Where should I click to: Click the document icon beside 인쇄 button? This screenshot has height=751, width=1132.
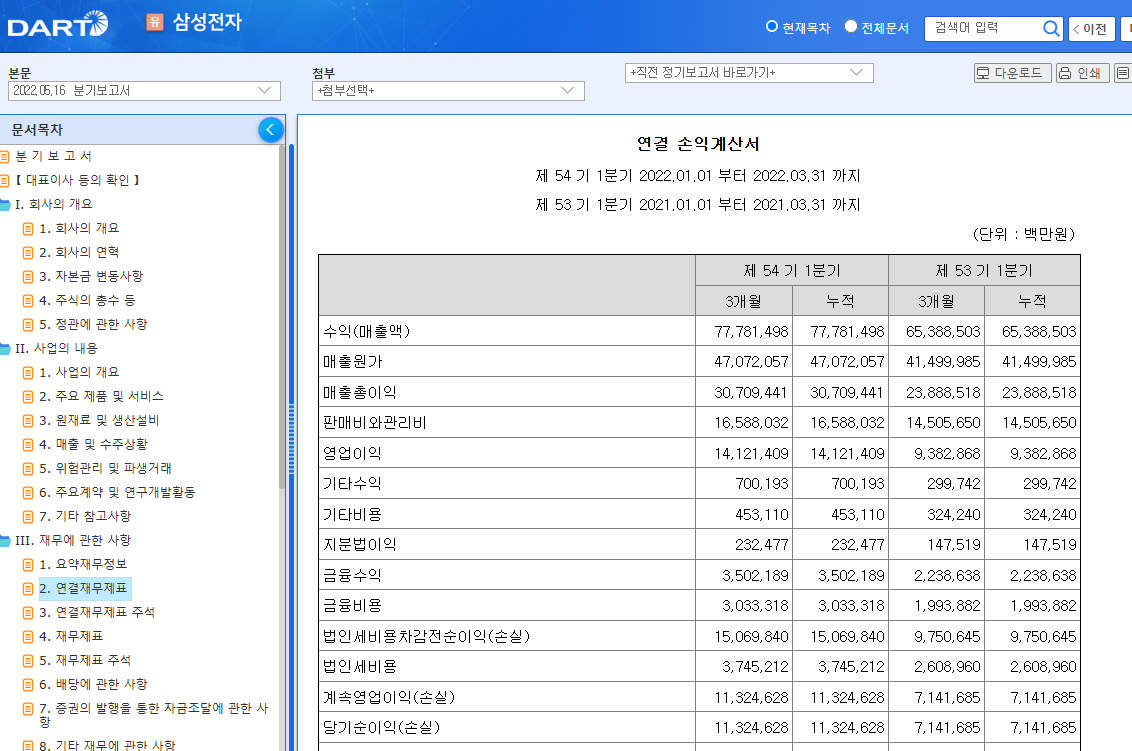(x=1122, y=72)
